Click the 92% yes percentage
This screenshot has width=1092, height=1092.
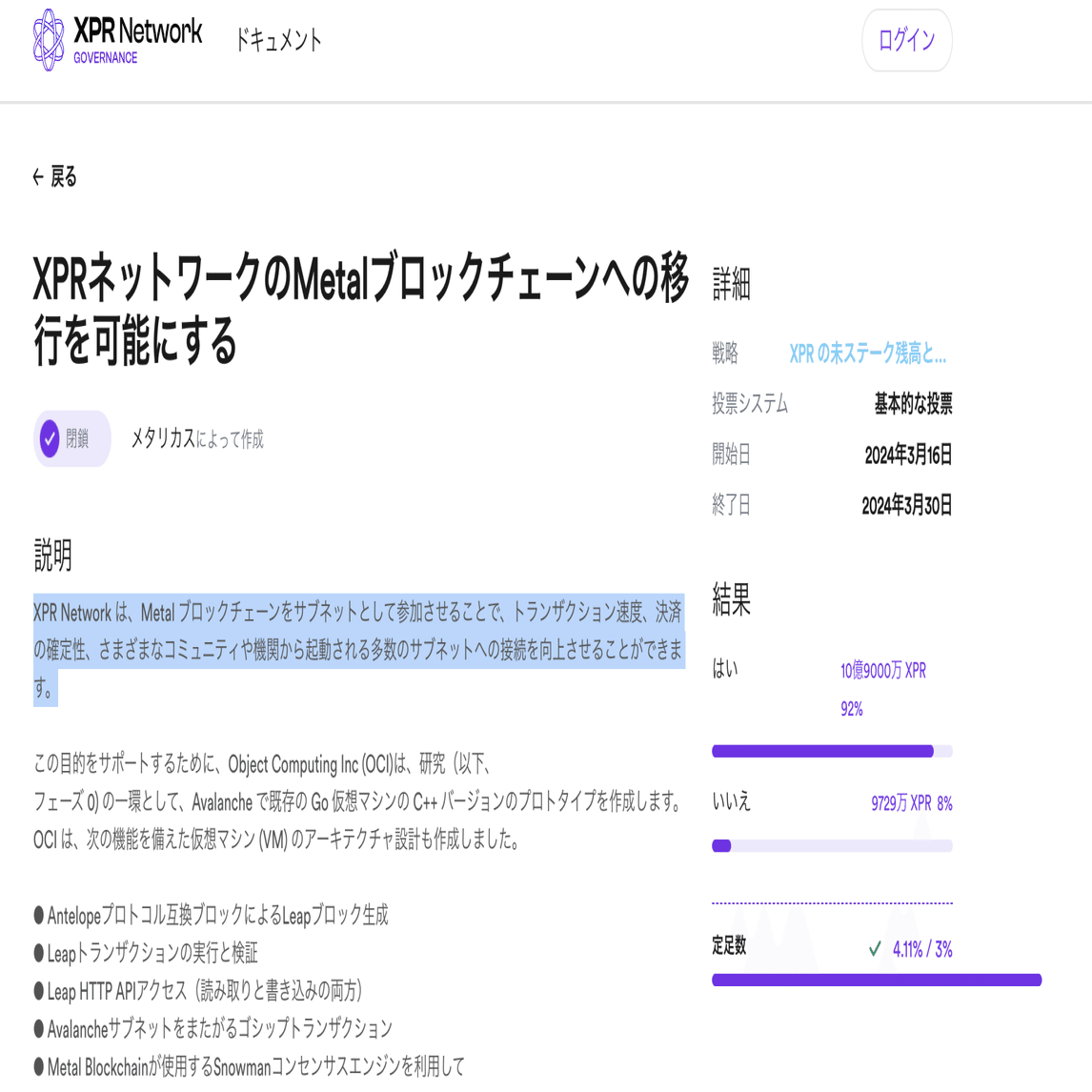851,708
